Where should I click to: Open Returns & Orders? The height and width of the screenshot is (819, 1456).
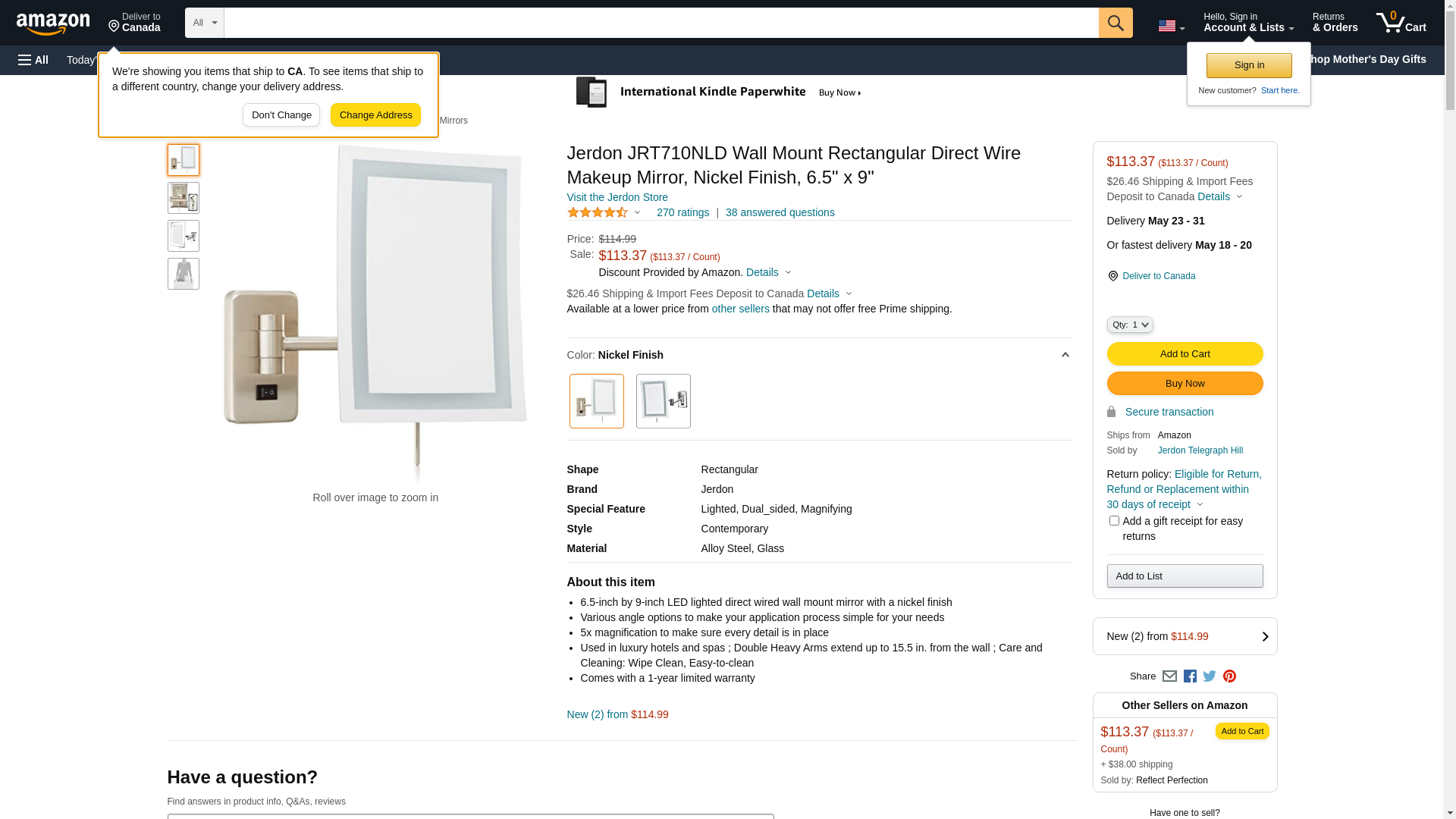point(1335,23)
